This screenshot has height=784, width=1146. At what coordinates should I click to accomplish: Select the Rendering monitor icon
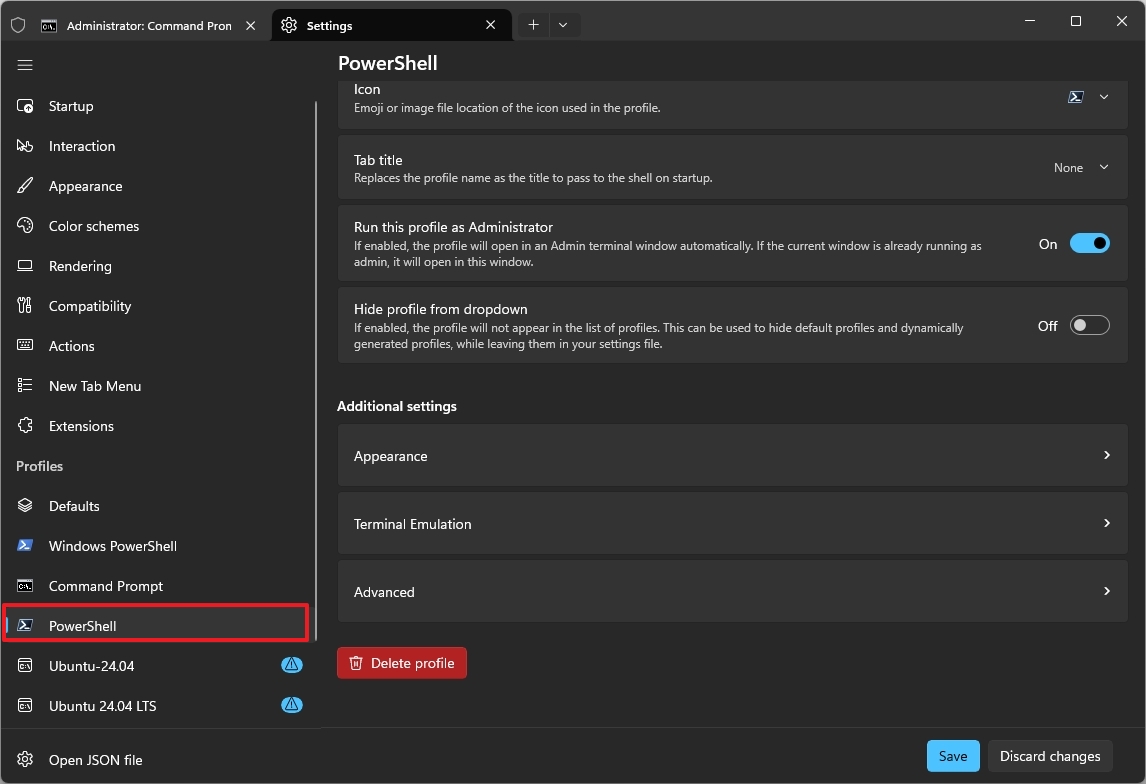(26, 266)
